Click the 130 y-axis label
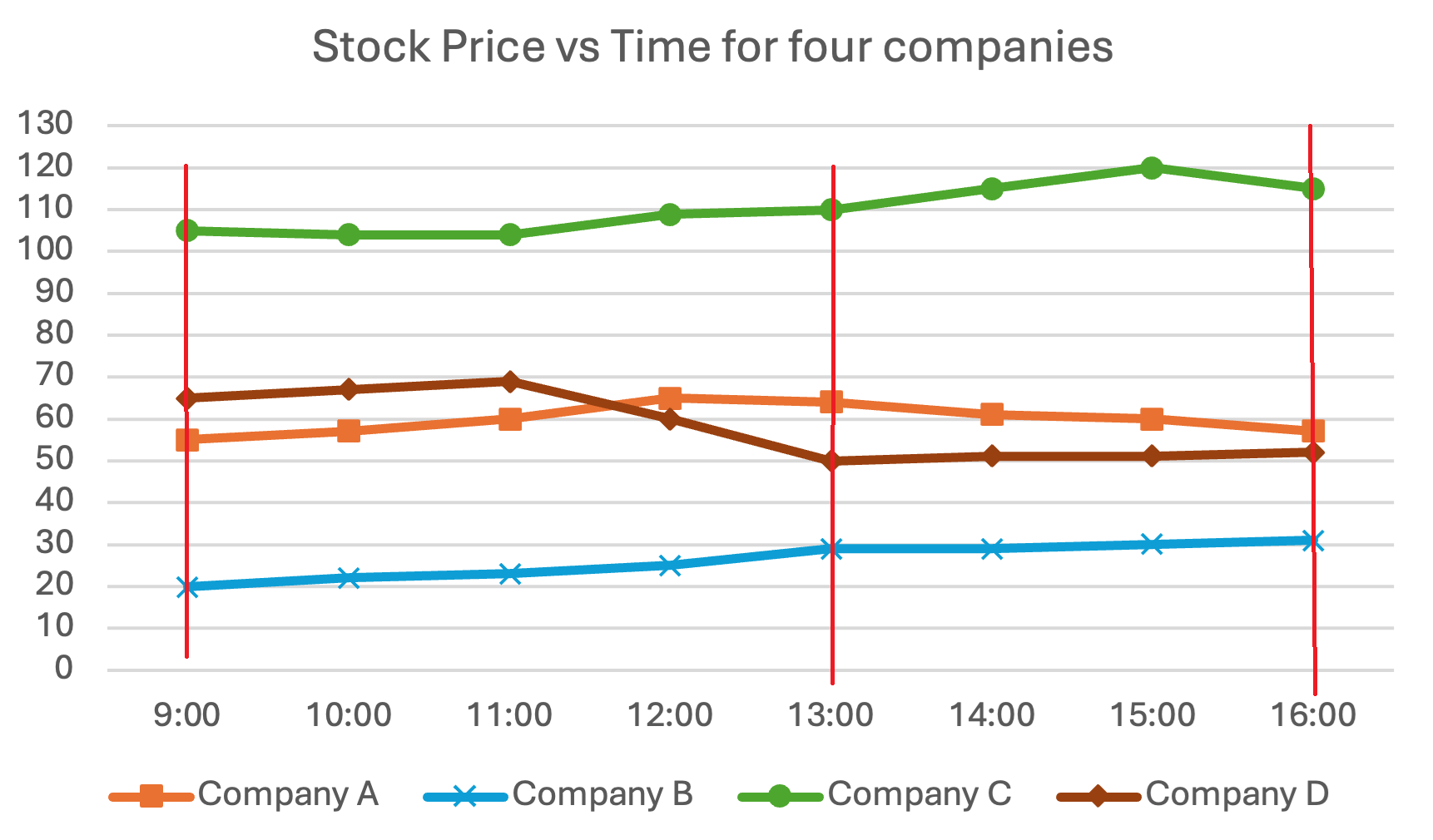This screenshot has height=840, width=1433. (46, 124)
